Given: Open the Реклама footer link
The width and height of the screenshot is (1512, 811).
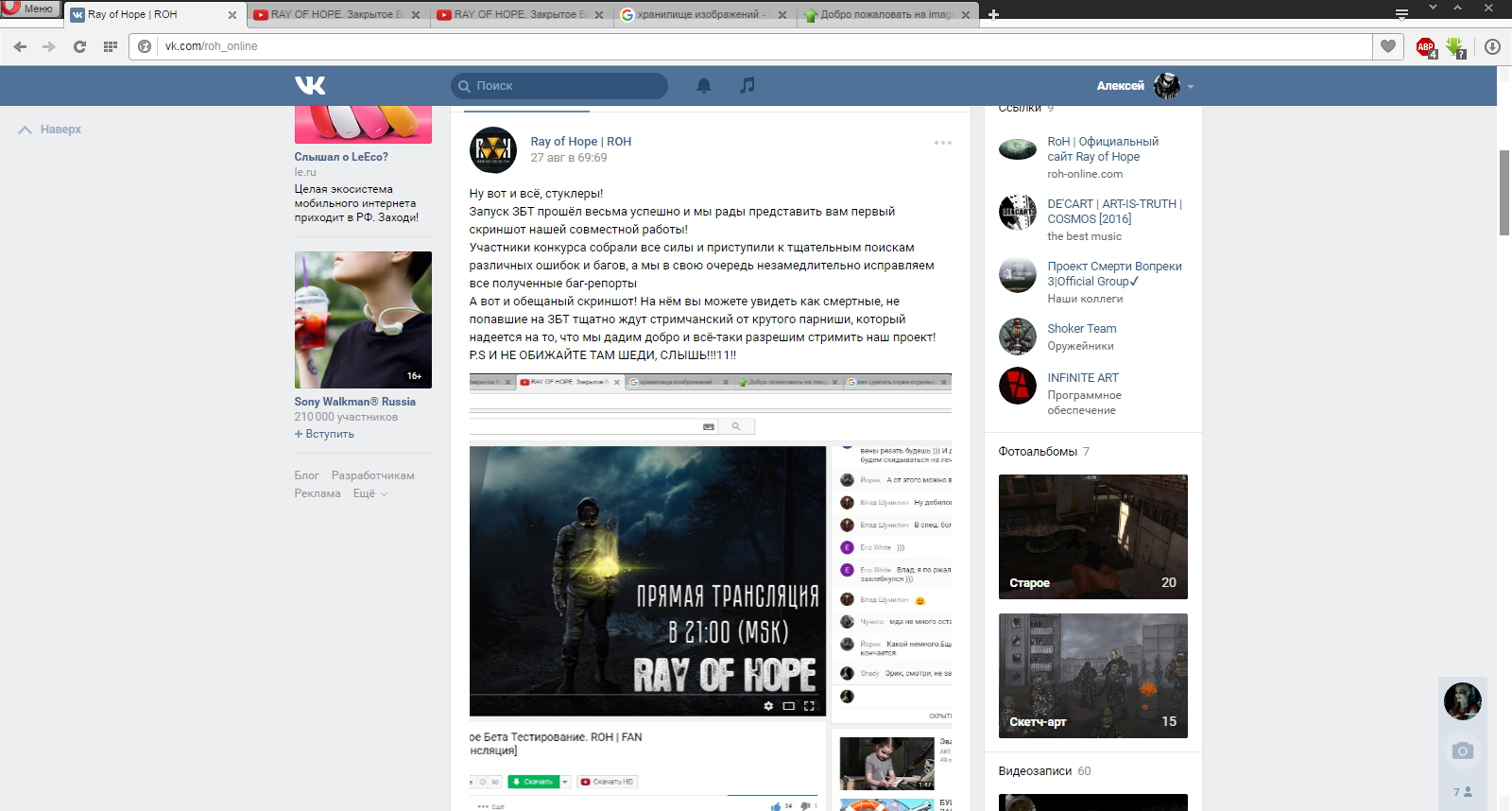Looking at the screenshot, I should pos(318,493).
